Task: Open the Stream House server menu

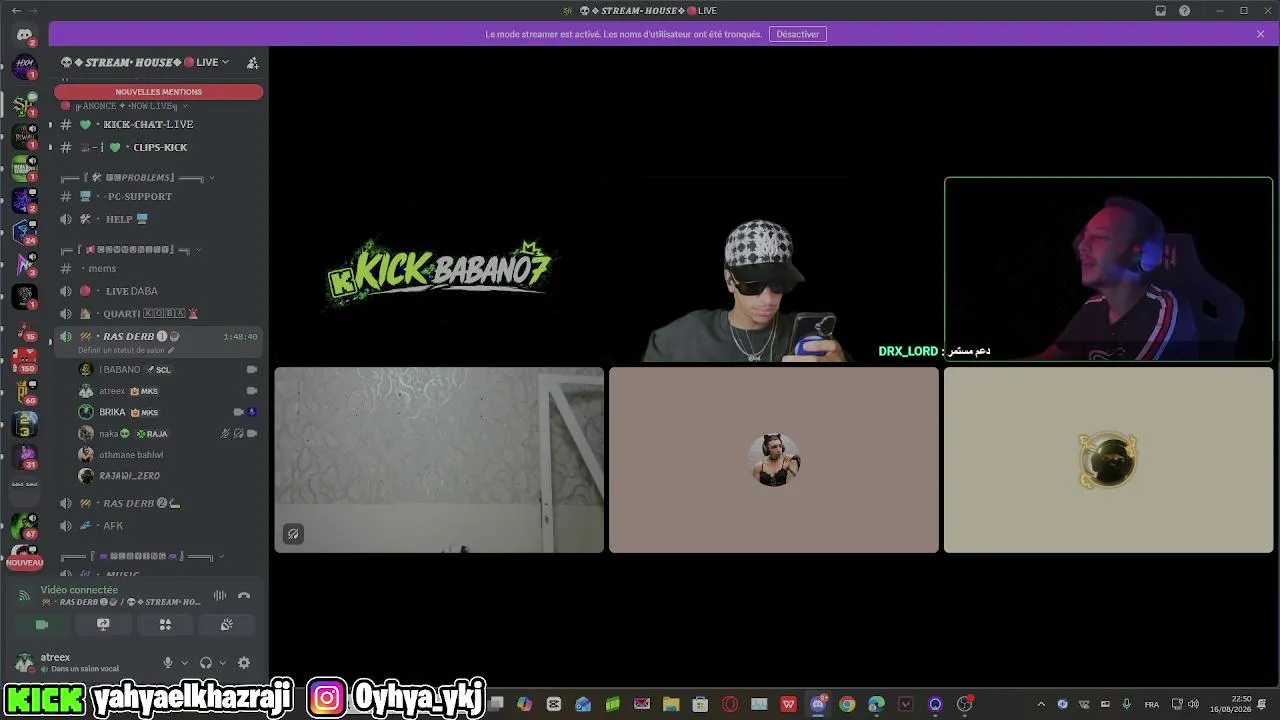Action: [x=145, y=62]
